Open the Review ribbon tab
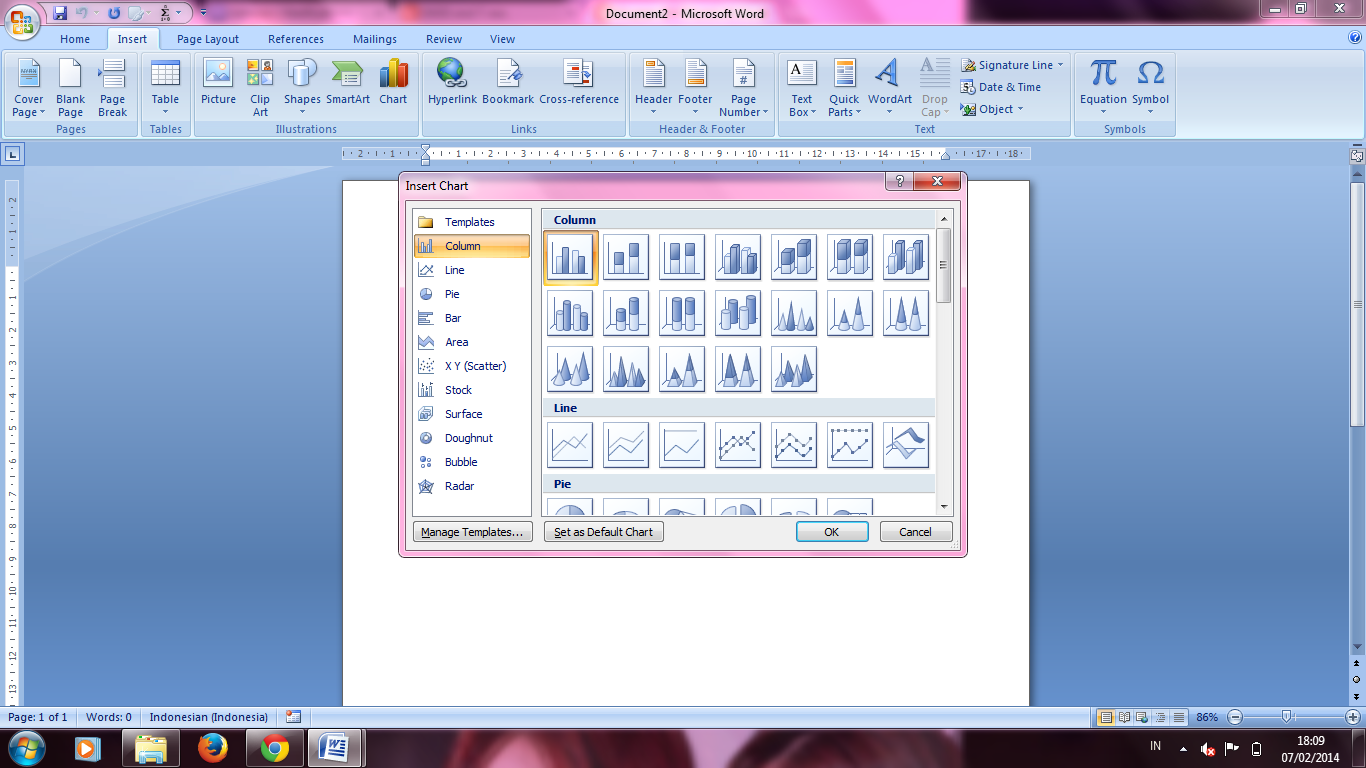Image resolution: width=1366 pixels, height=768 pixels. point(444,39)
